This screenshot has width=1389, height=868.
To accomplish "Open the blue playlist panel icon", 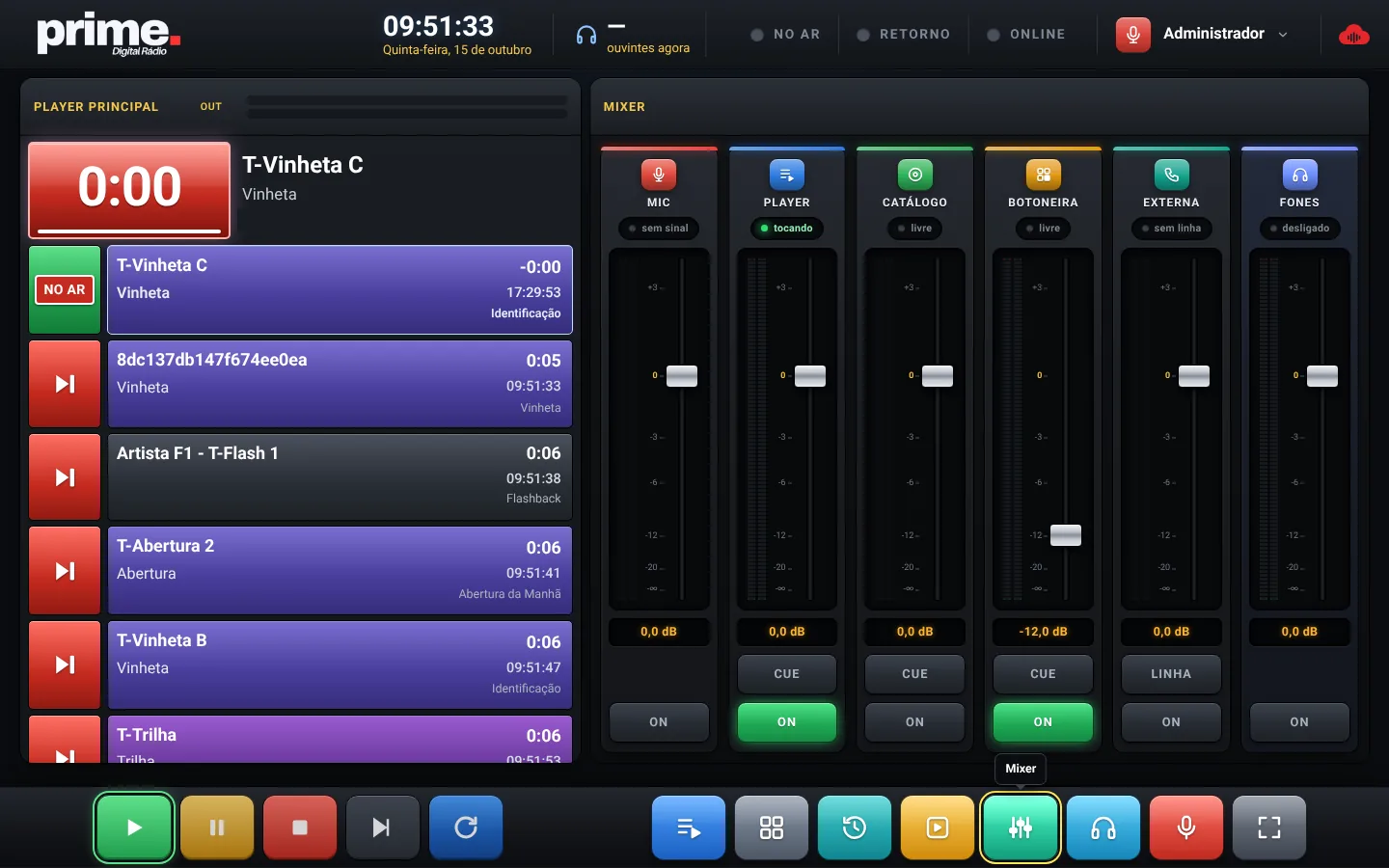I will tap(689, 827).
